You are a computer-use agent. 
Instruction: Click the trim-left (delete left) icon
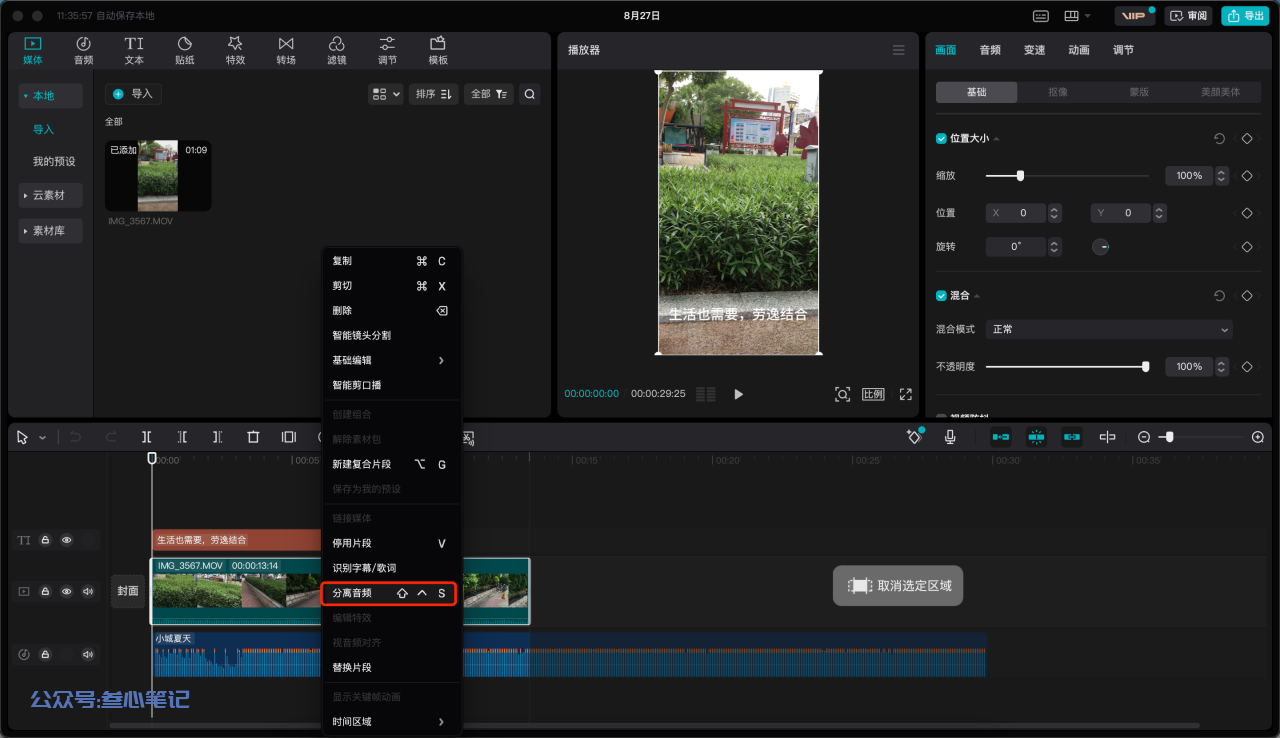[182, 437]
